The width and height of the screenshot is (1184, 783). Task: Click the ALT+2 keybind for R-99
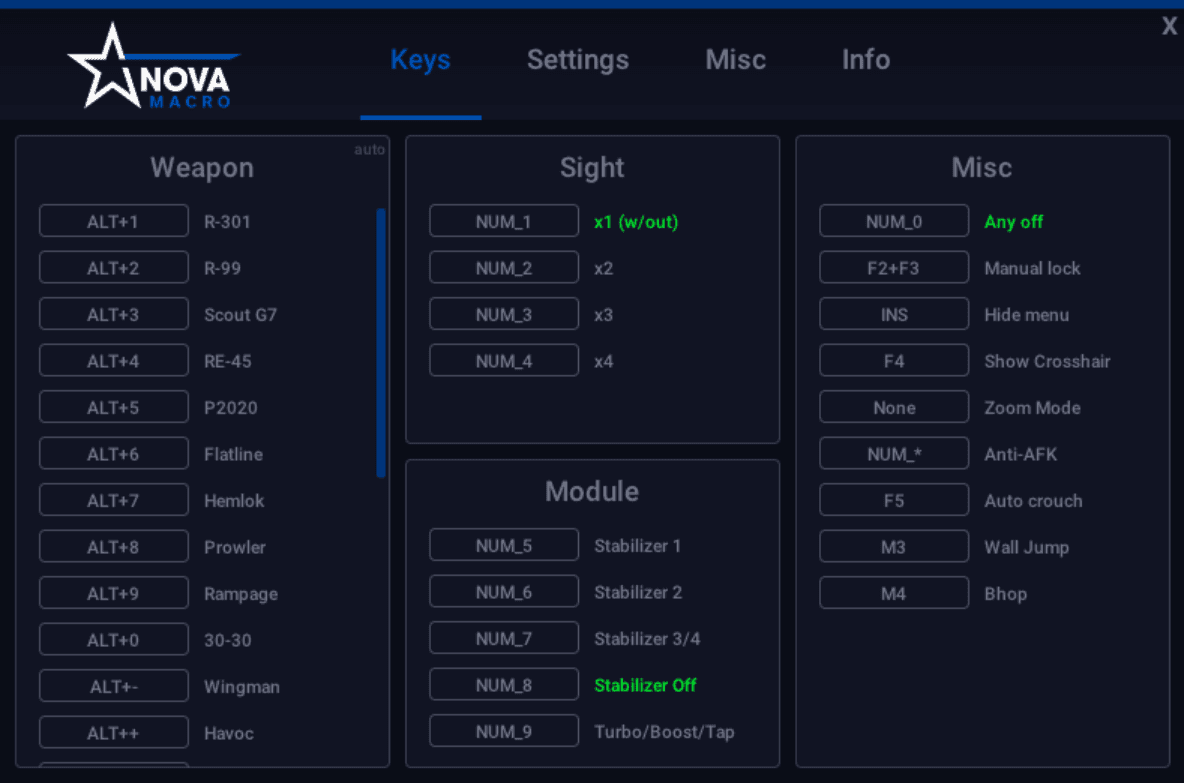113,268
